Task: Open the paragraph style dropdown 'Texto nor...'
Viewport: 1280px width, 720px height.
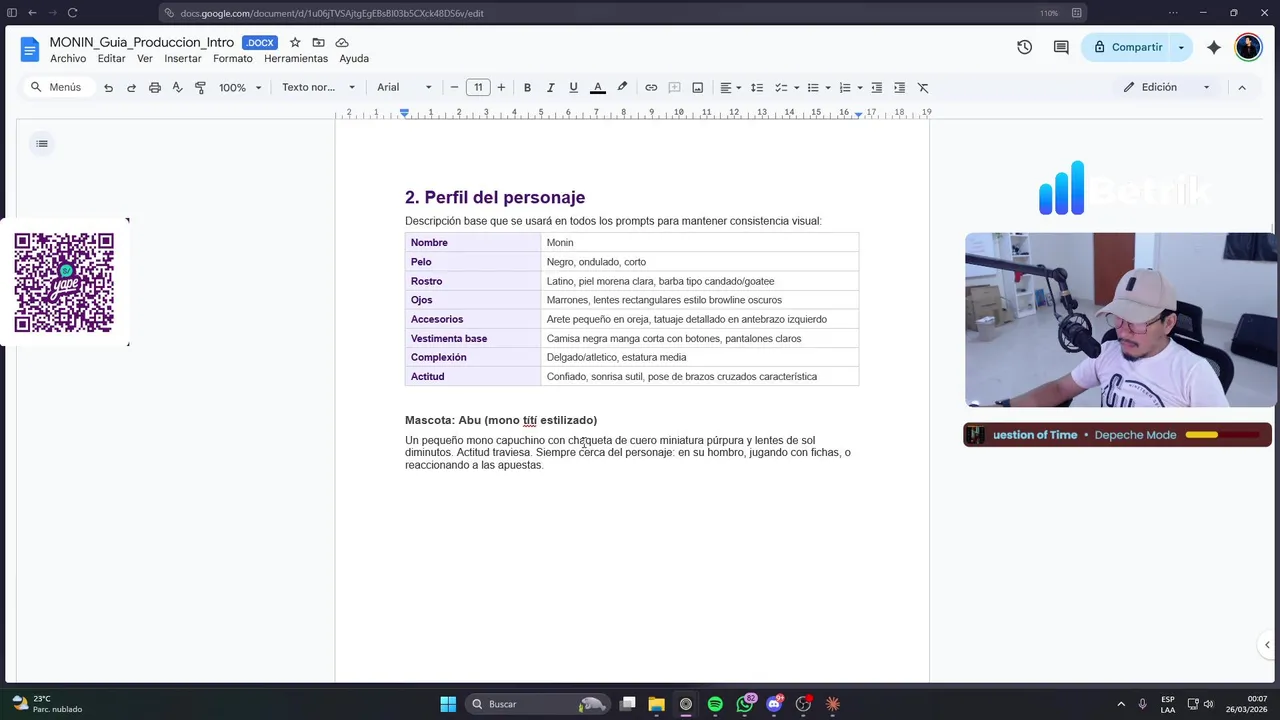Action: [x=318, y=88]
